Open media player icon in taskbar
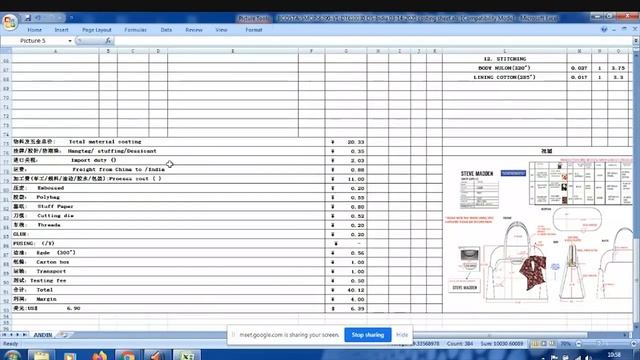The height and width of the screenshot is (360, 640). [70, 356]
